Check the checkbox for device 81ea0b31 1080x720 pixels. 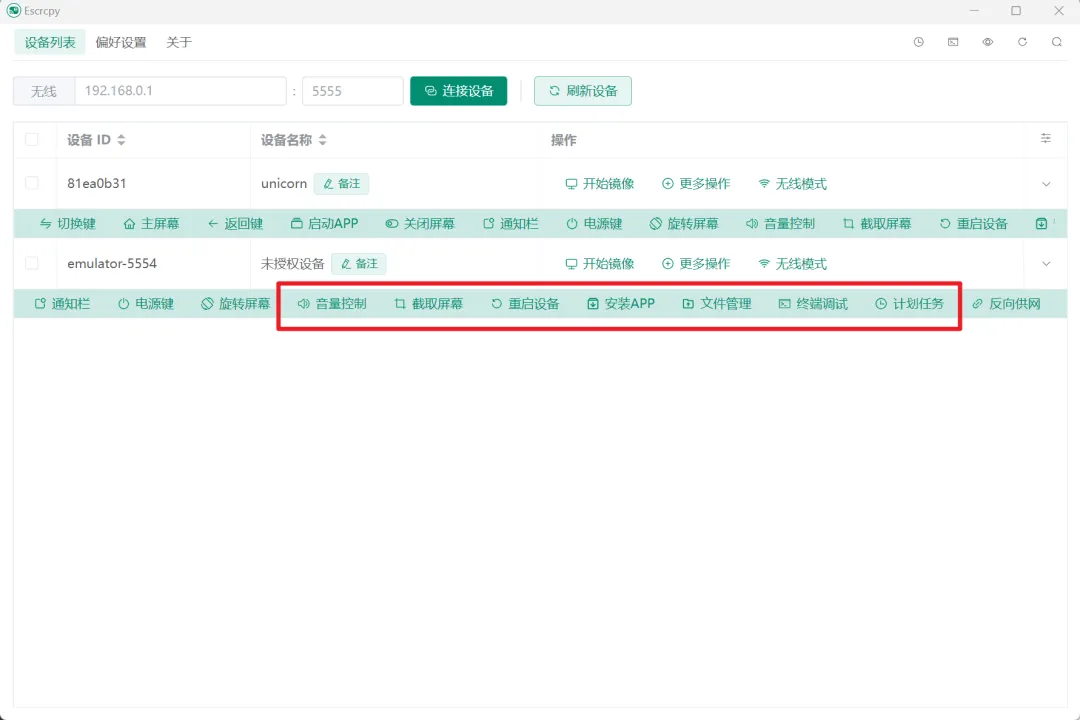point(32,183)
